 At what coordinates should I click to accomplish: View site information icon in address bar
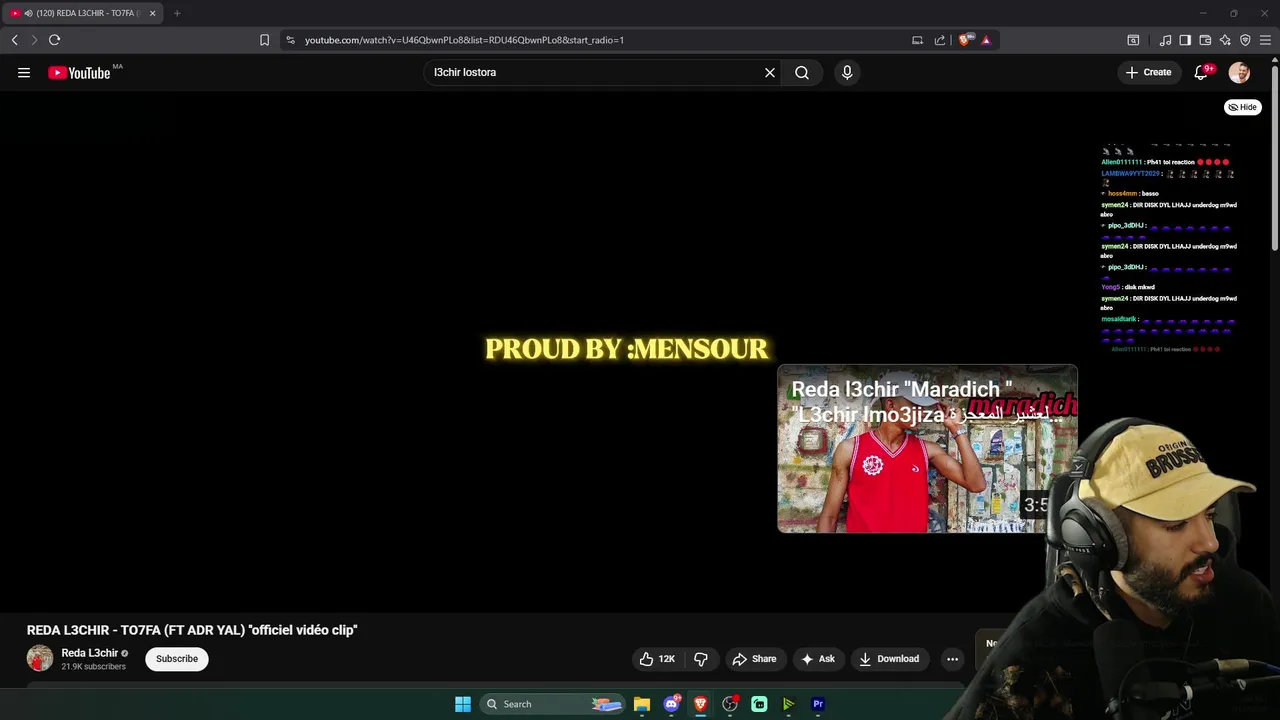pos(290,40)
